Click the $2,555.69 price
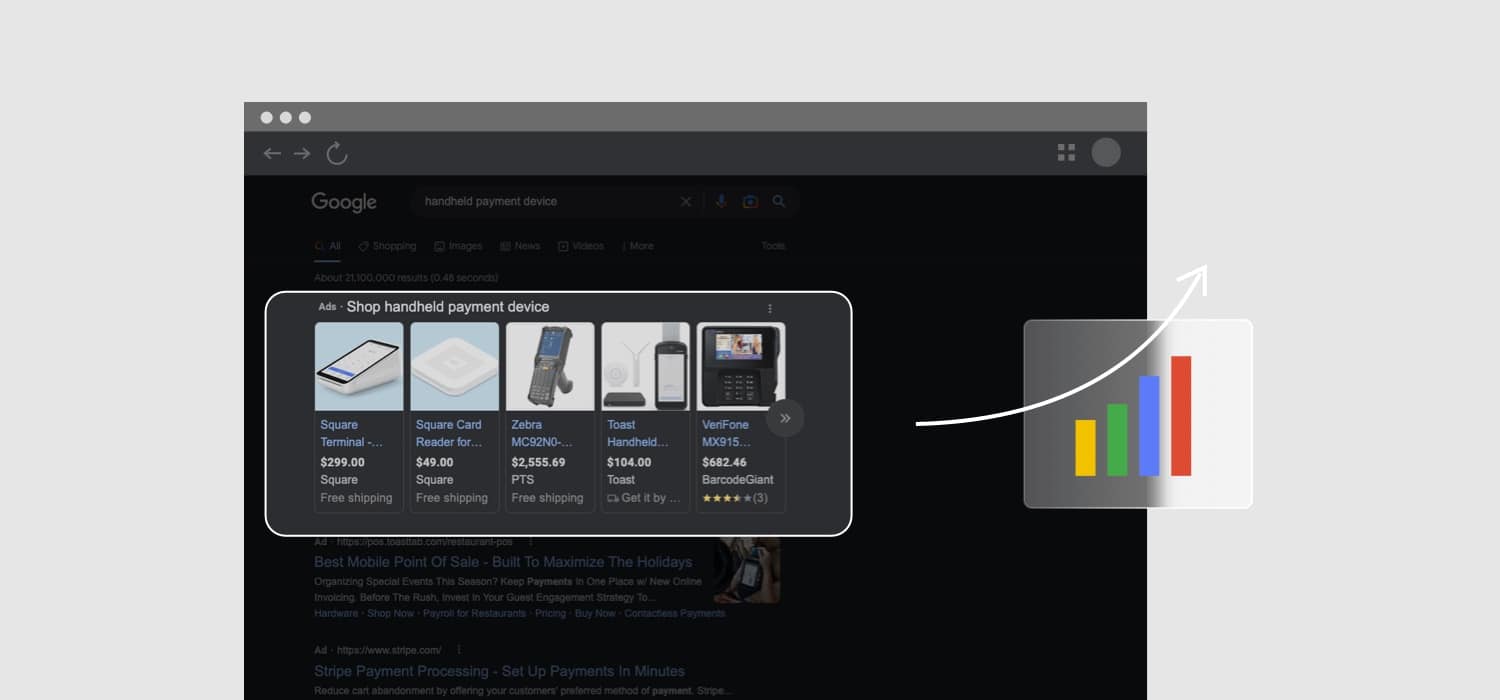Screen dimensions: 1500x700 [x=538, y=462]
